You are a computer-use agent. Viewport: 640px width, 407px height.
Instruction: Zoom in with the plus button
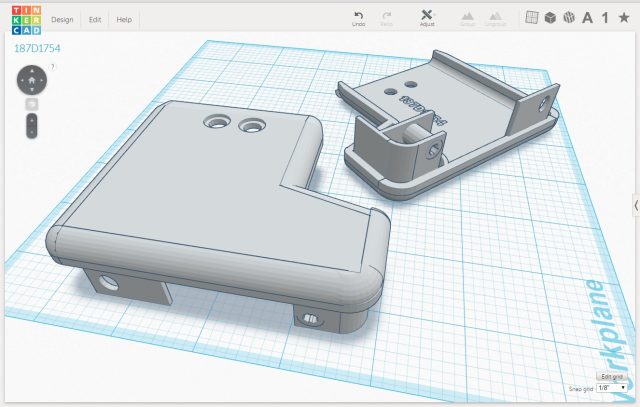pyautogui.click(x=32, y=120)
